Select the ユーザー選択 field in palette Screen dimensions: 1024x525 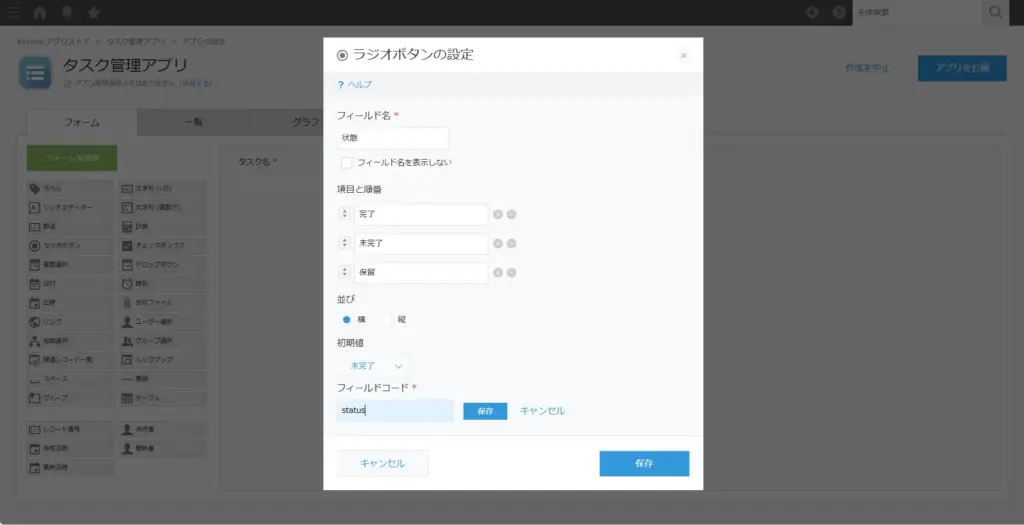(x=163, y=321)
